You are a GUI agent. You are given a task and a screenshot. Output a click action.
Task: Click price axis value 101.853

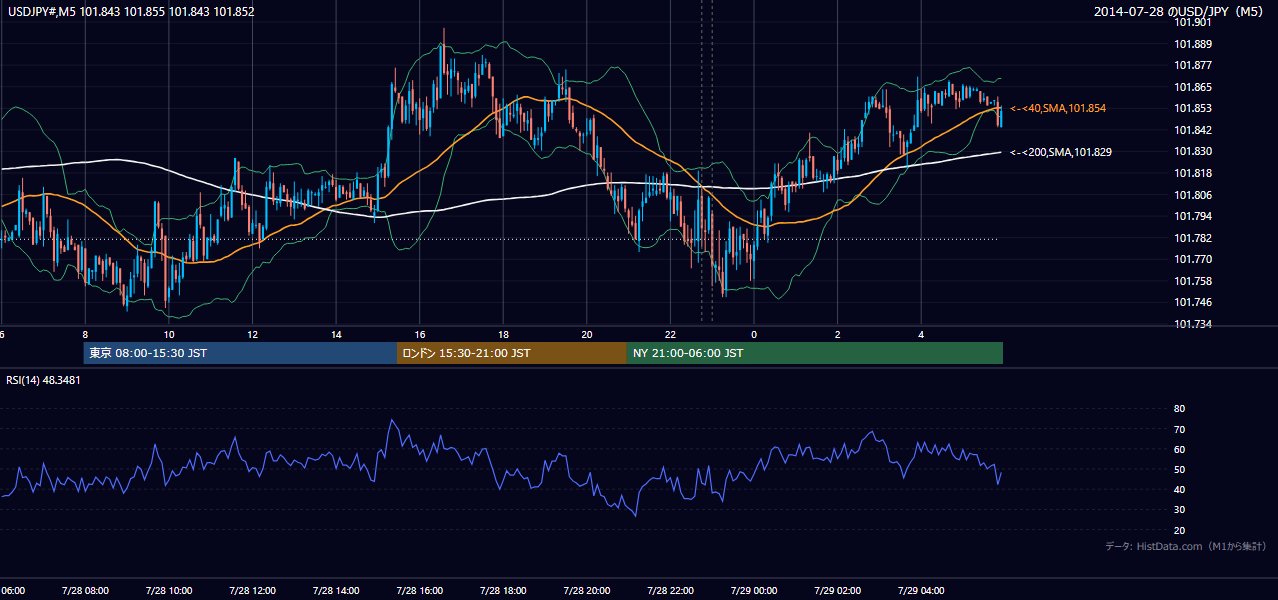click(1193, 108)
